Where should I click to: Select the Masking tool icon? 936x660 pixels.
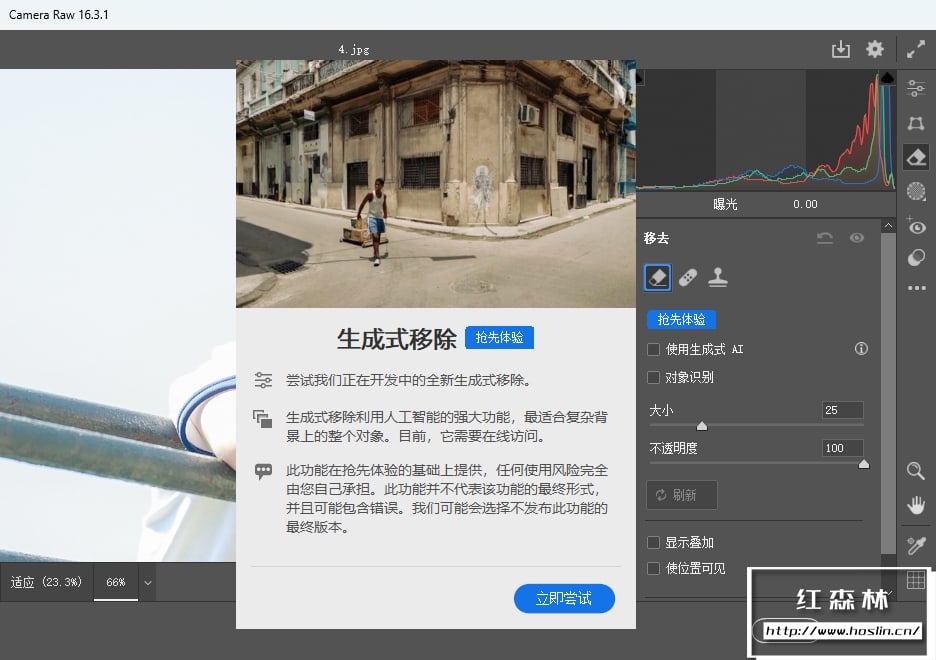pyautogui.click(x=915, y=191)
